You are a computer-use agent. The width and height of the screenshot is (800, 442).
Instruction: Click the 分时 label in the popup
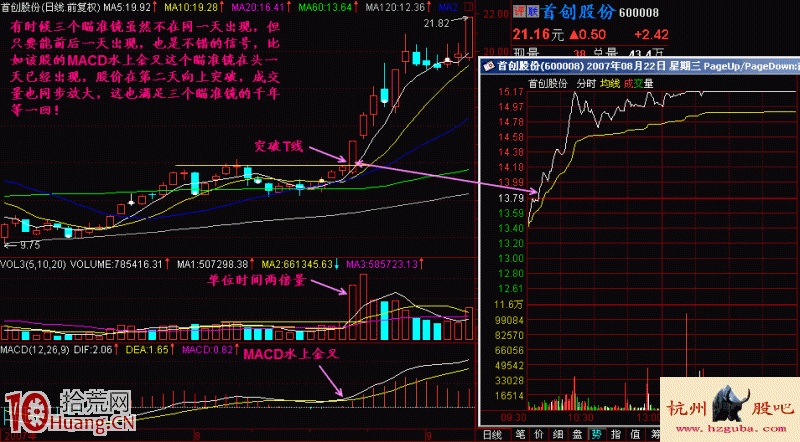click(586, 83)
